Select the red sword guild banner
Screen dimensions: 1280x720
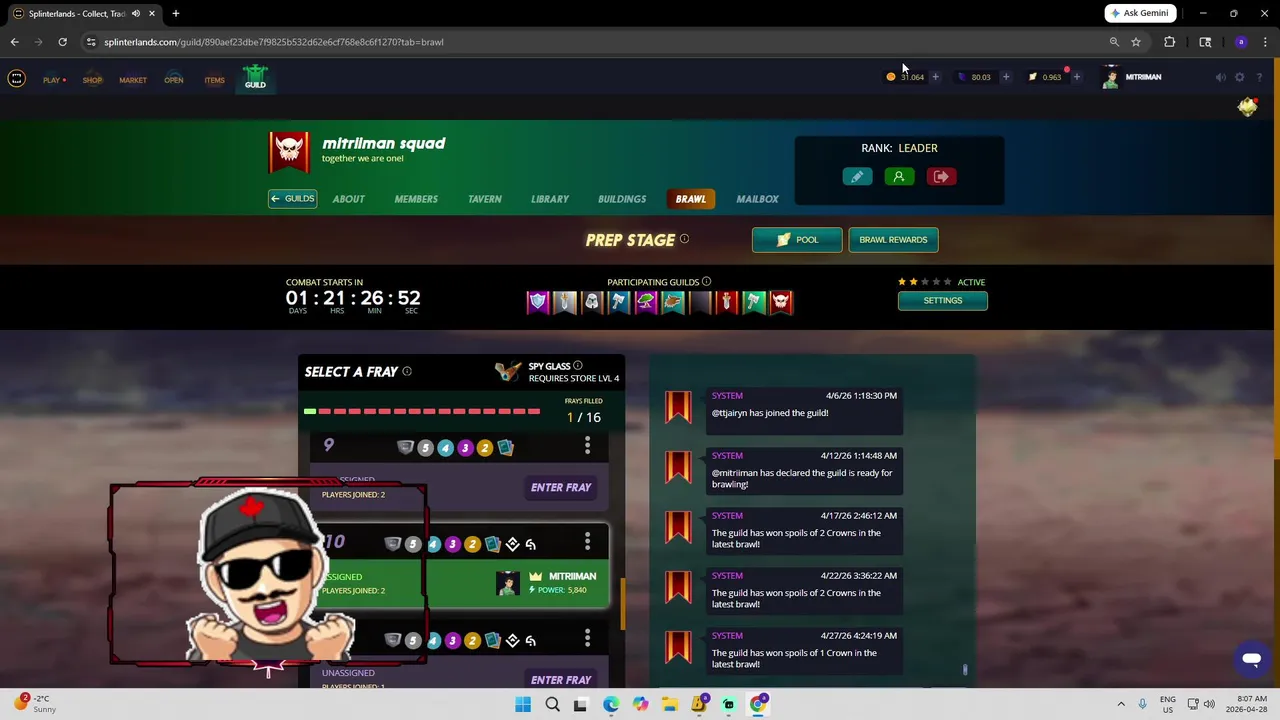click(727, 302)
